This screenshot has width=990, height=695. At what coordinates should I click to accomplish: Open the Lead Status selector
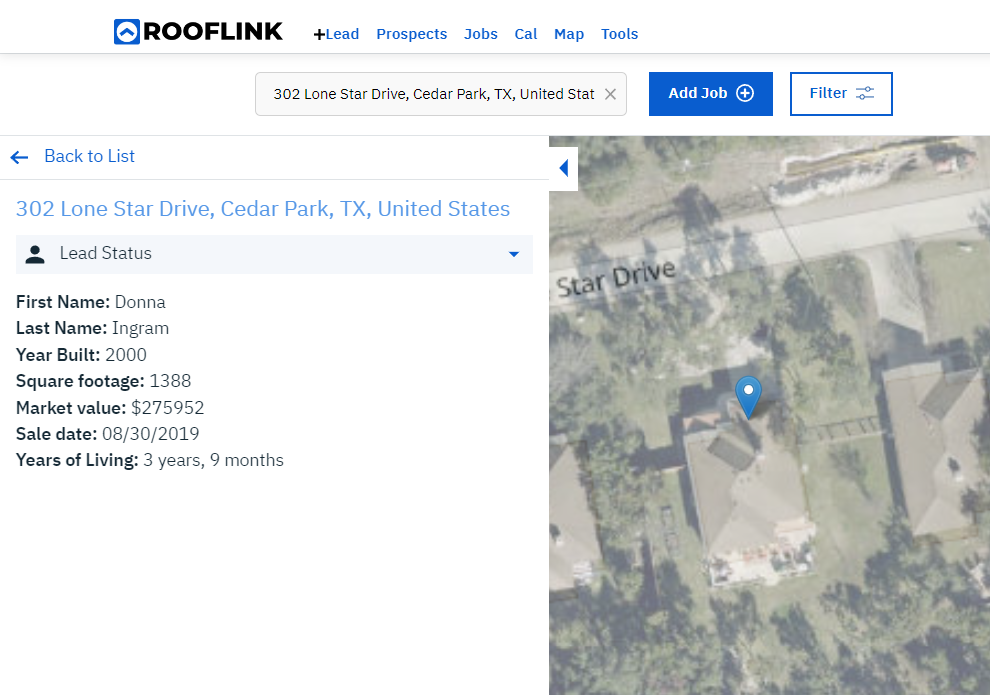click(274, 254)
